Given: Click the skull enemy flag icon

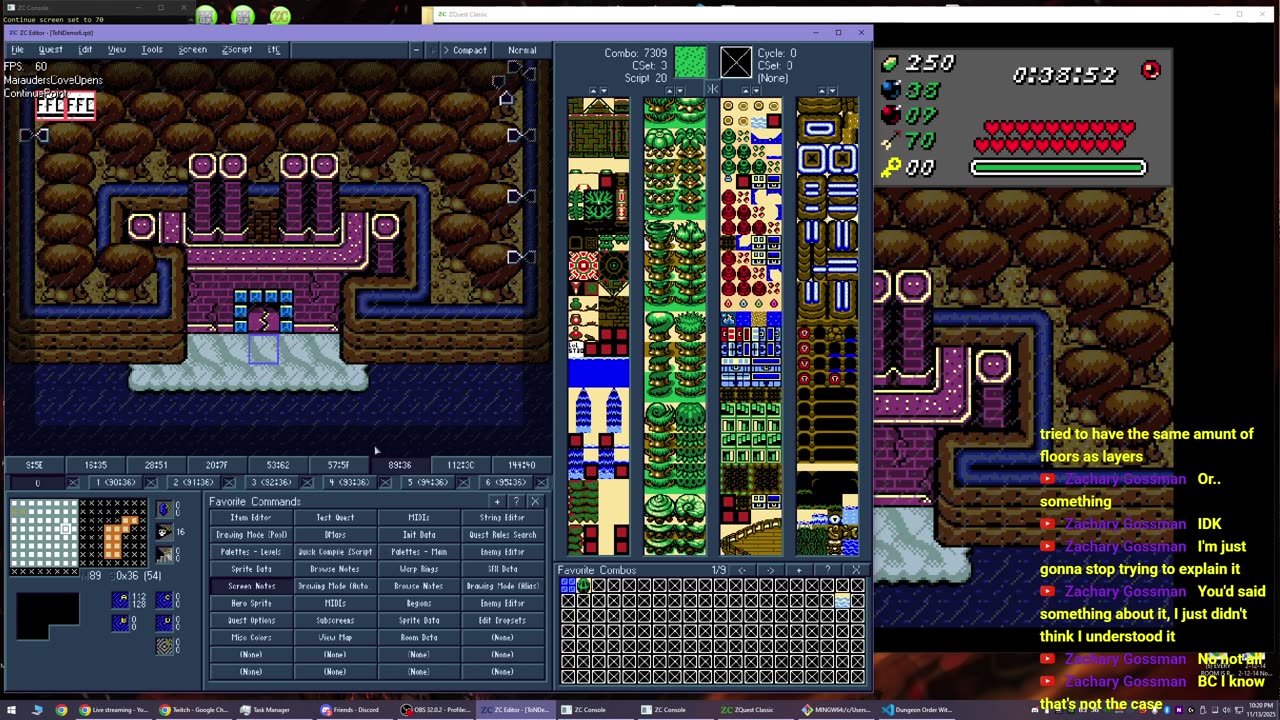Looking at the screenshot, I should 164,532.
